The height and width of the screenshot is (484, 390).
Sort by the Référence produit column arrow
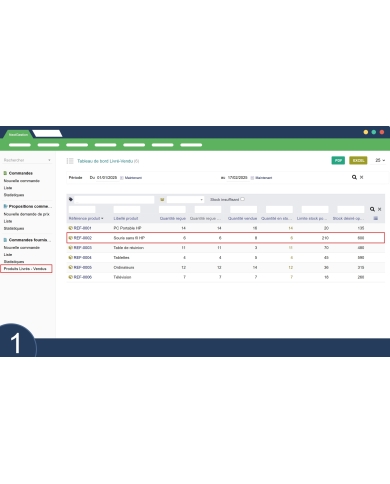tap(102, 218)
